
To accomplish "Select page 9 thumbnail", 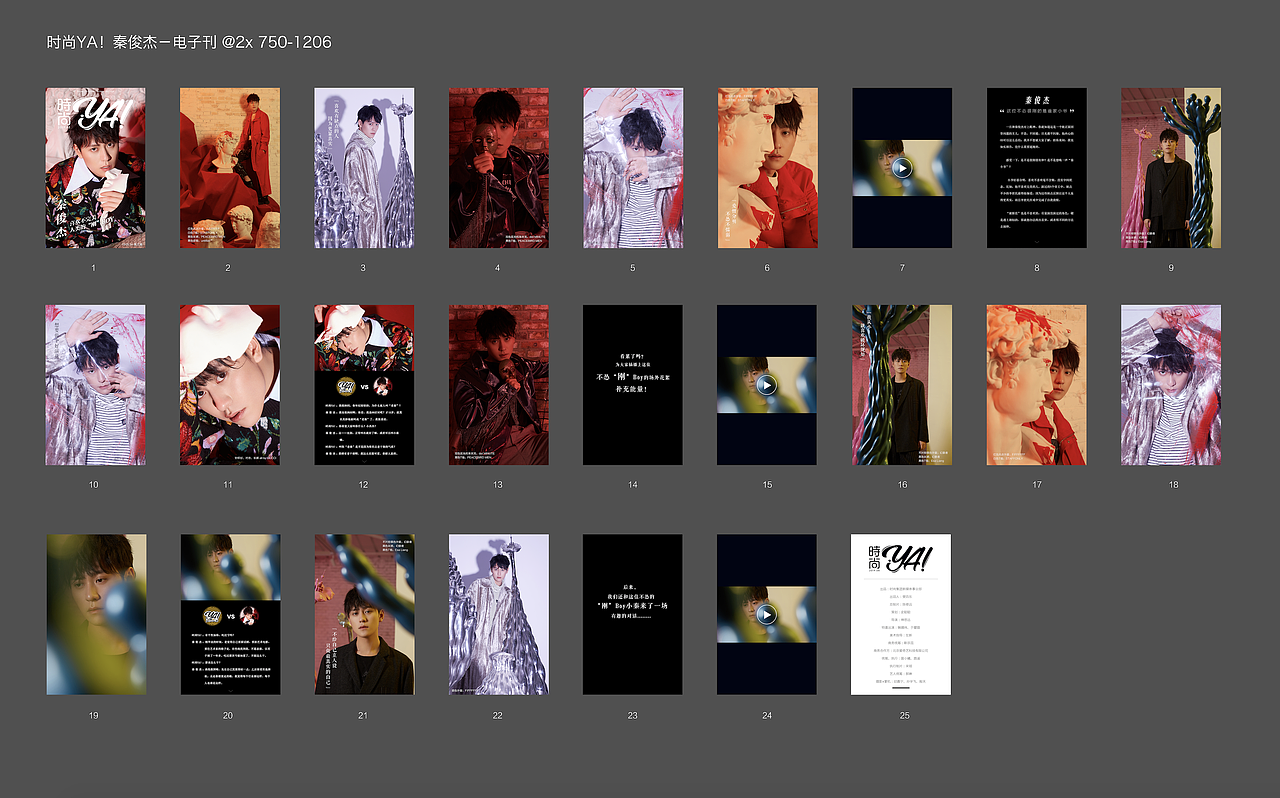I will point(1171,168).
